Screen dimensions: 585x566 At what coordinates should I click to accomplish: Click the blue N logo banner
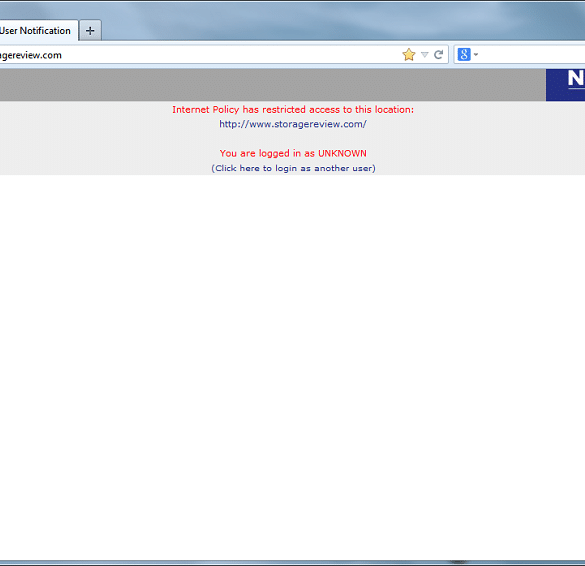tap(565, 85)
